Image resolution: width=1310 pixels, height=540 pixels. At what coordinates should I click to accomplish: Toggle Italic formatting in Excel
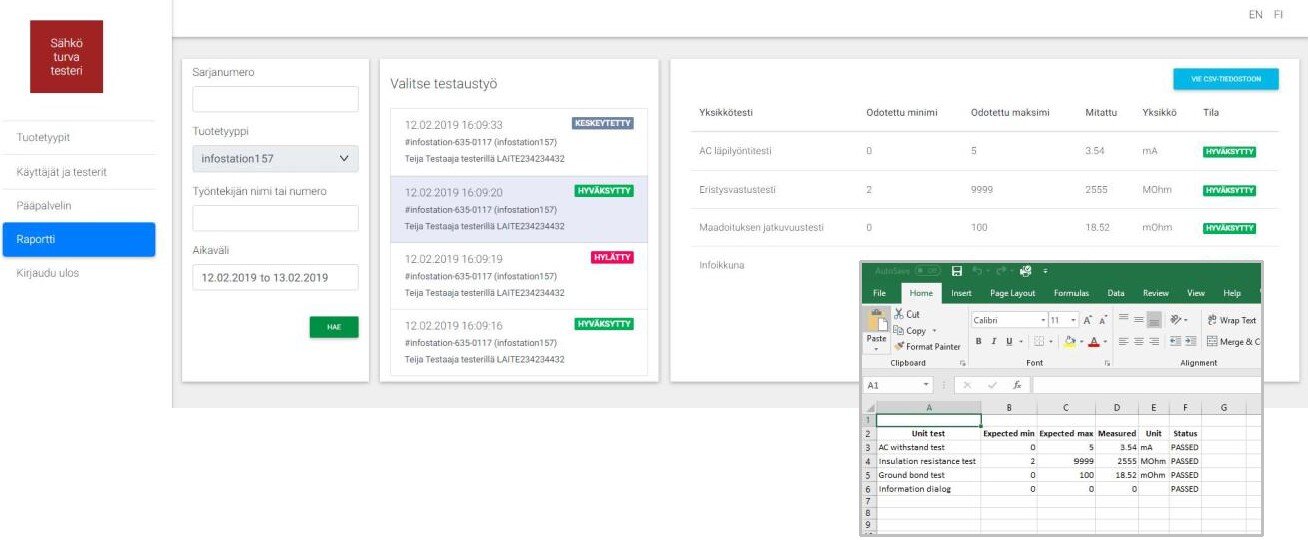click(x=994, y=341)
